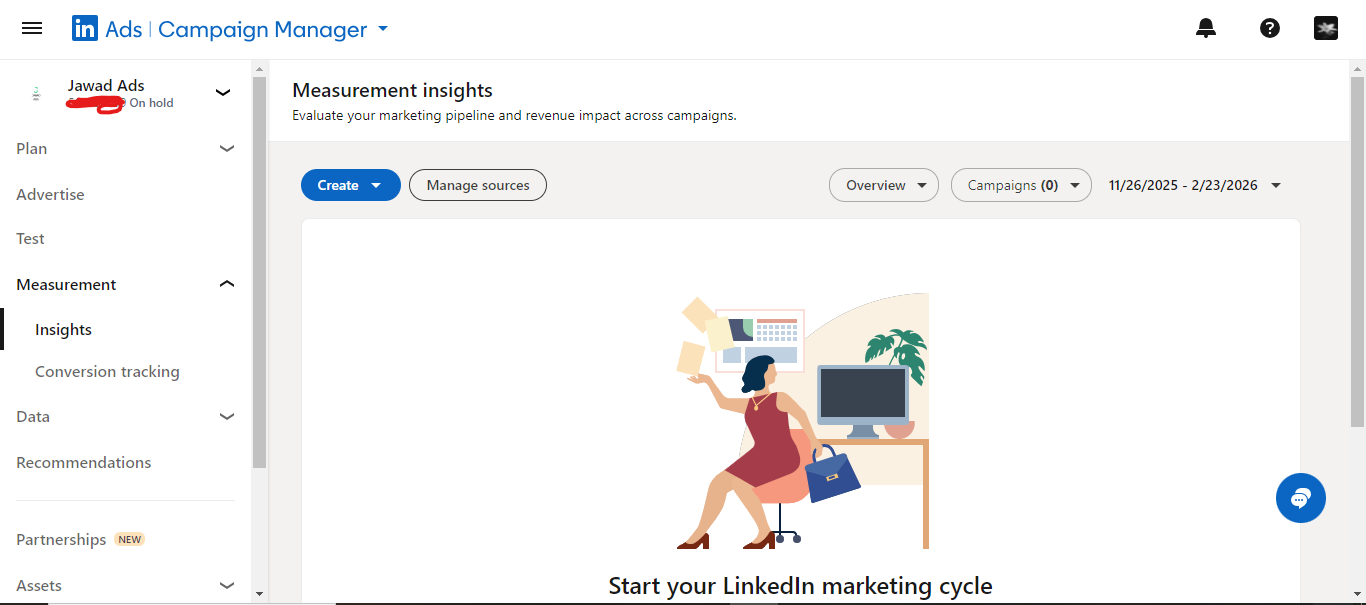Screen dimensions: 1366x605
Task: Open the chat support bubble
Action: (x=1300, y=497)
